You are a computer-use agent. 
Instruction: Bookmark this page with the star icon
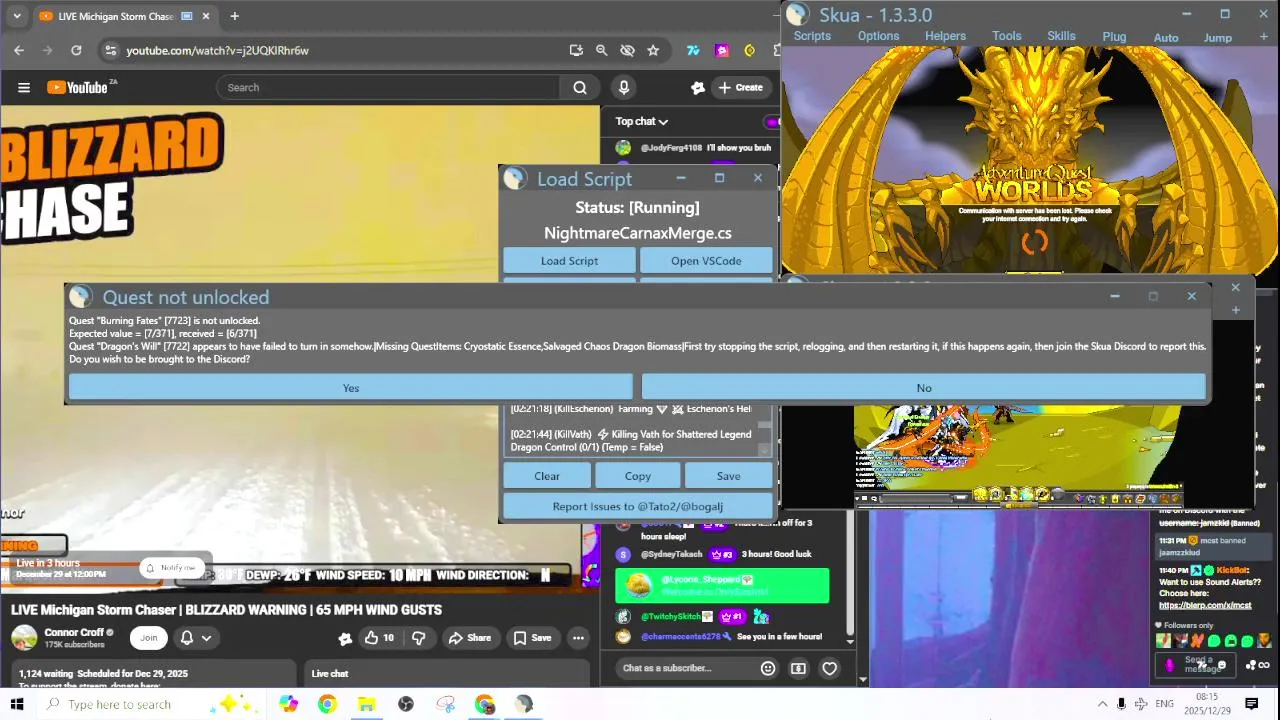[x=653, y=50]
